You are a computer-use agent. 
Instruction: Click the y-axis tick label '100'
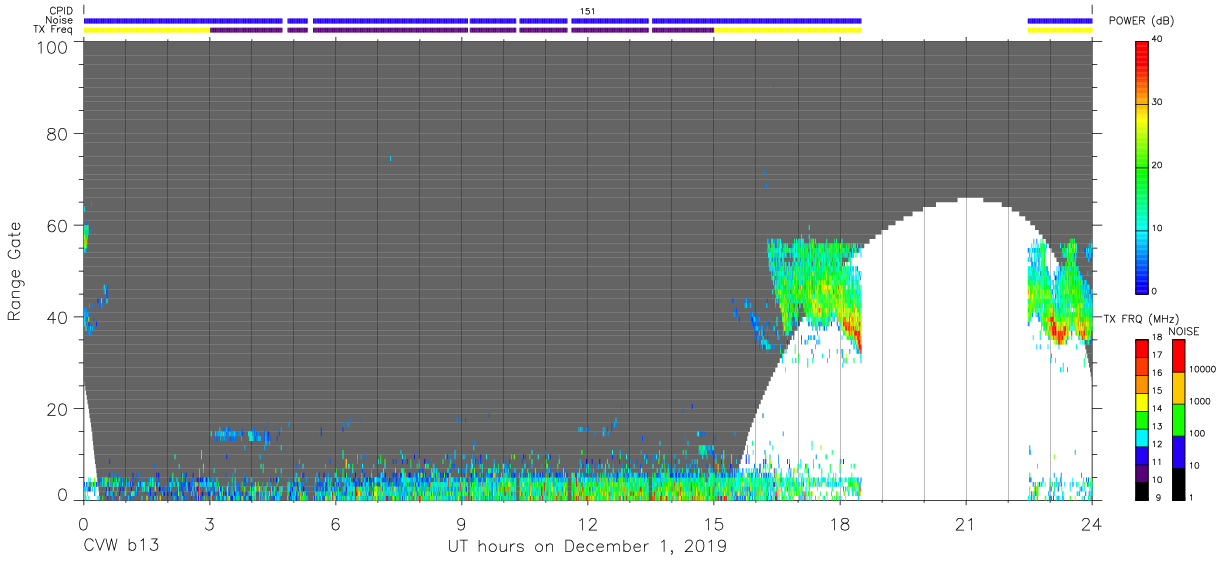coord(52,47)
